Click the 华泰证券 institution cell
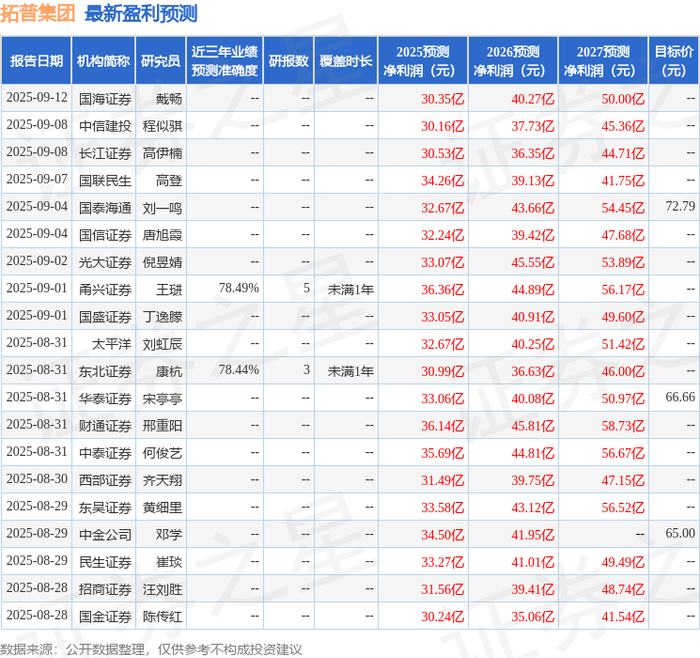 (x=105, y=399)
